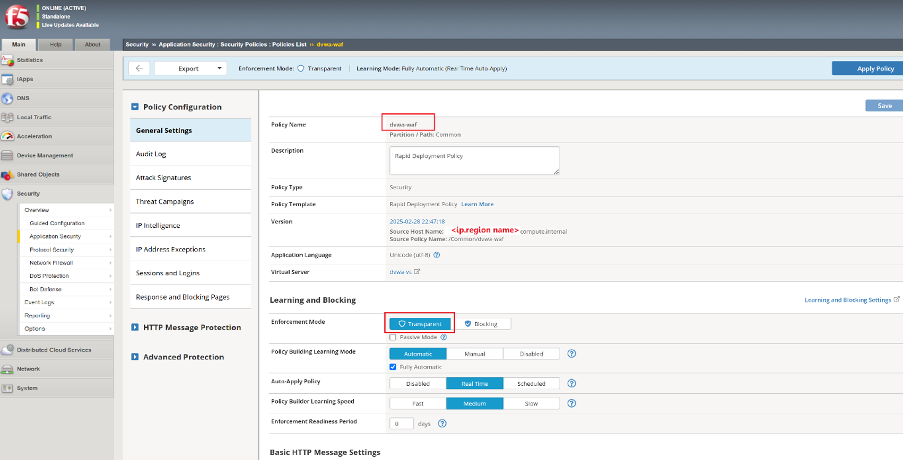Click help icon beside Policy Building Learning Mode
Viewport: 904px width, 460px height.
click(571, 353)
